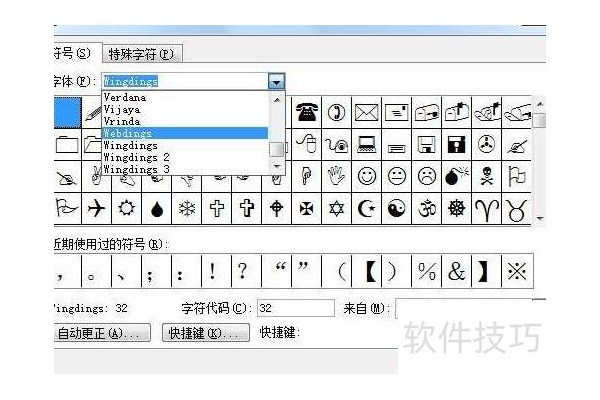Click the character code field
Viewport: 600px width, 400px height.
tap(295, 308)
